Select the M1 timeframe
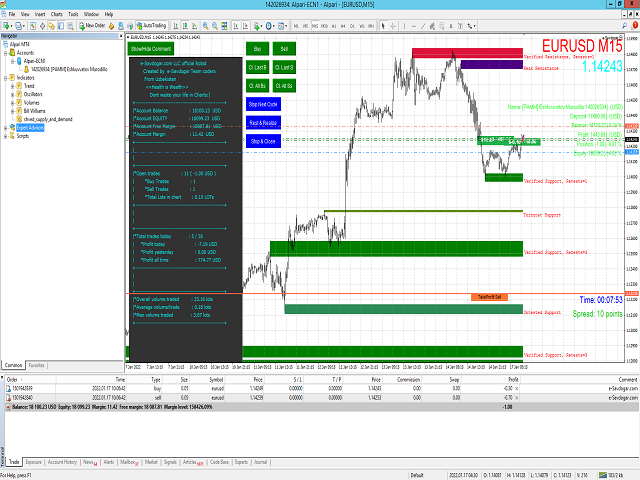Screen dimensions: 640x480 296,26
